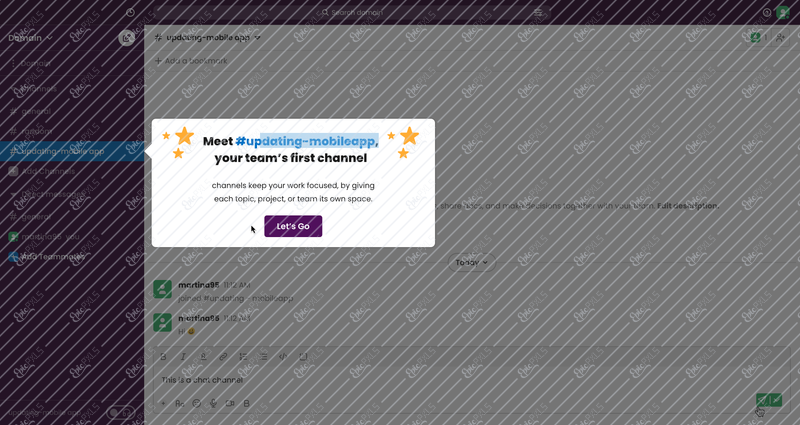
Task: Insert a link using the link icon
Action: tap(223, 357)
